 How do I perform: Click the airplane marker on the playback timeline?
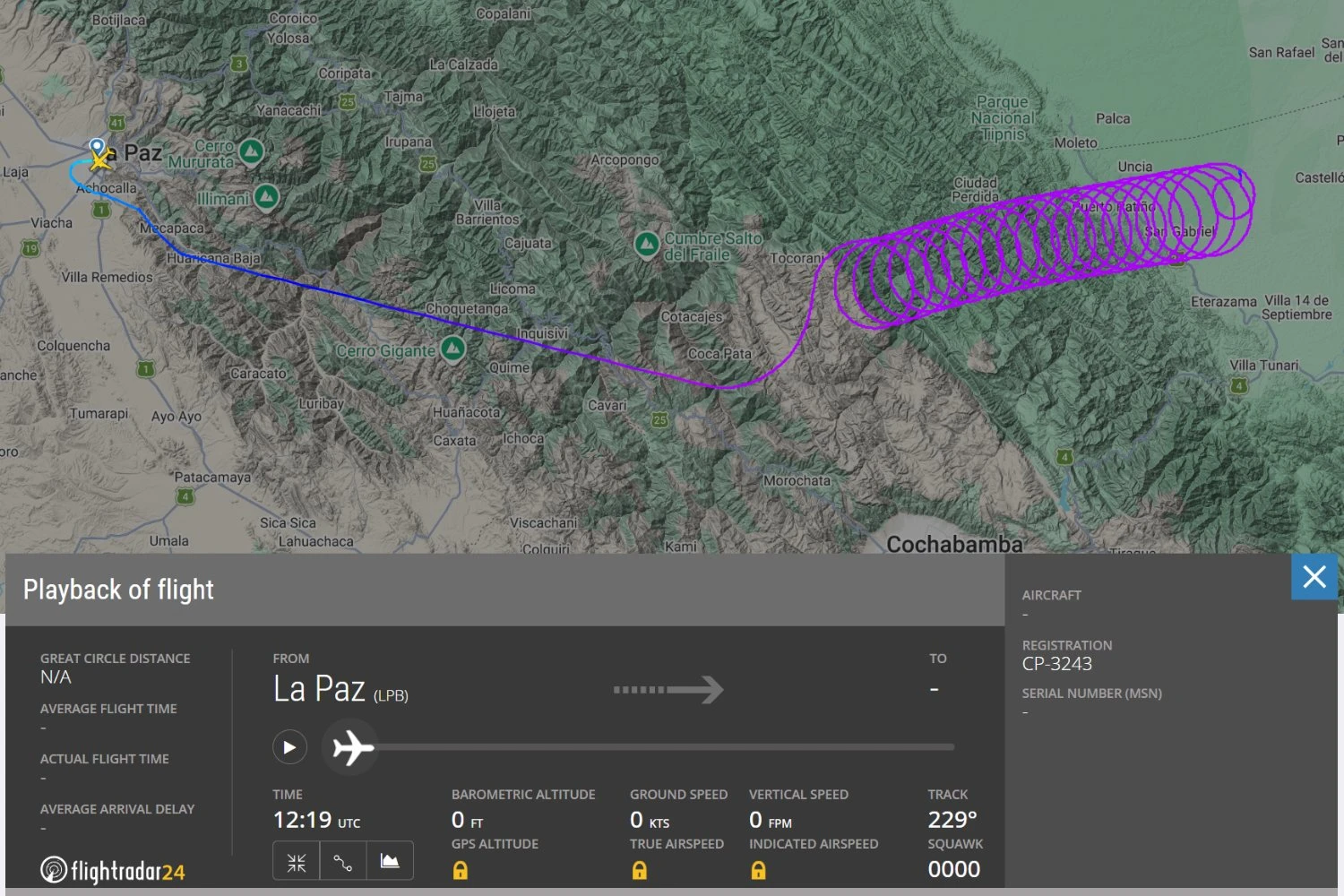[x=350, y=747]
